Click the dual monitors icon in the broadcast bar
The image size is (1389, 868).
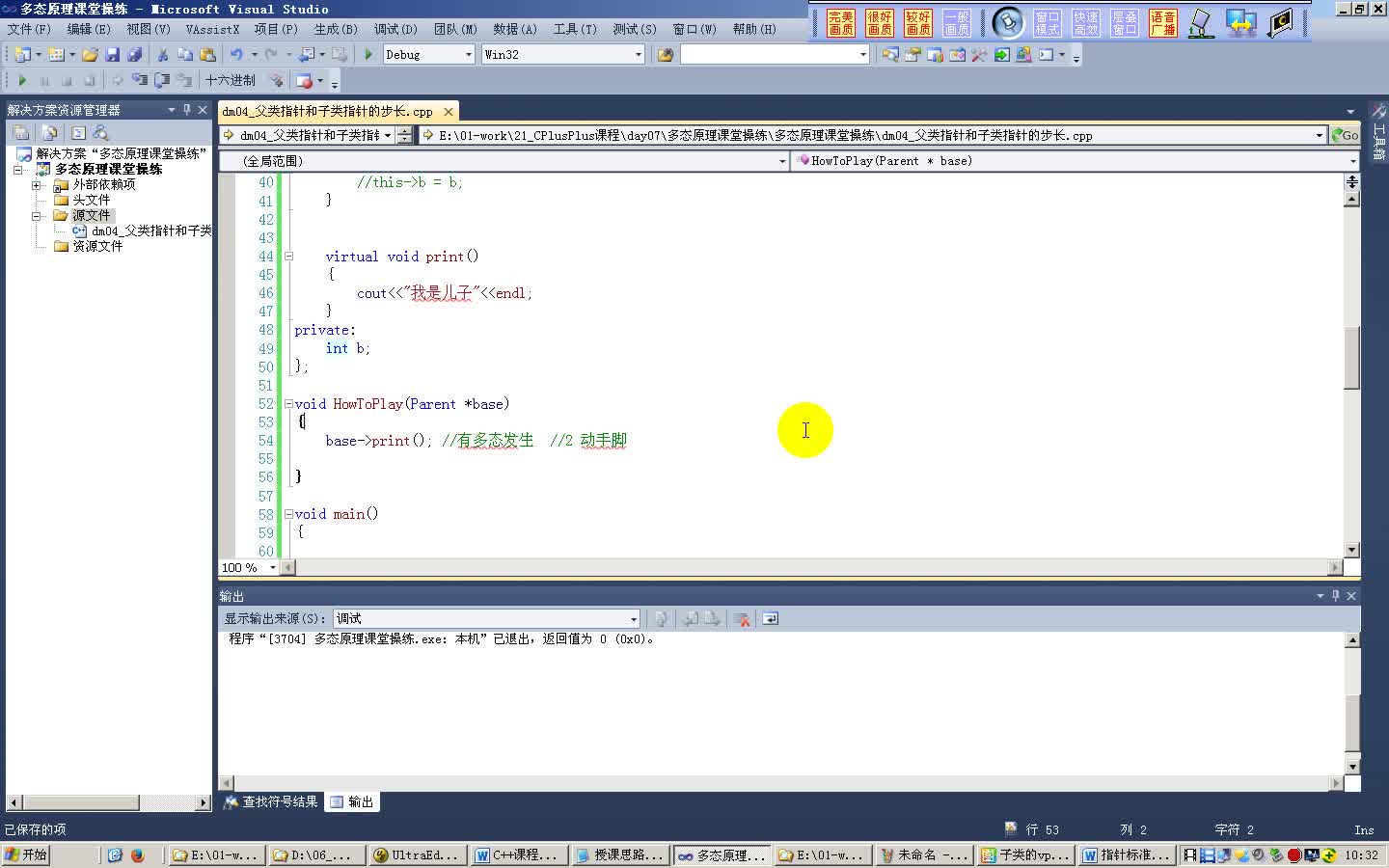[1241, 22]
